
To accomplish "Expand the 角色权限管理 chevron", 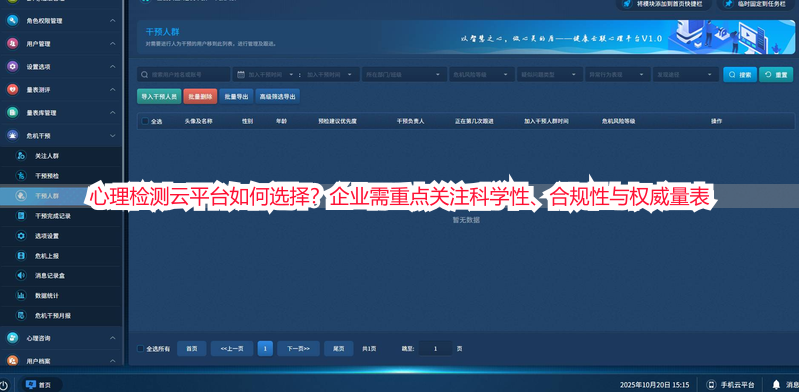I will coord(113,21).
